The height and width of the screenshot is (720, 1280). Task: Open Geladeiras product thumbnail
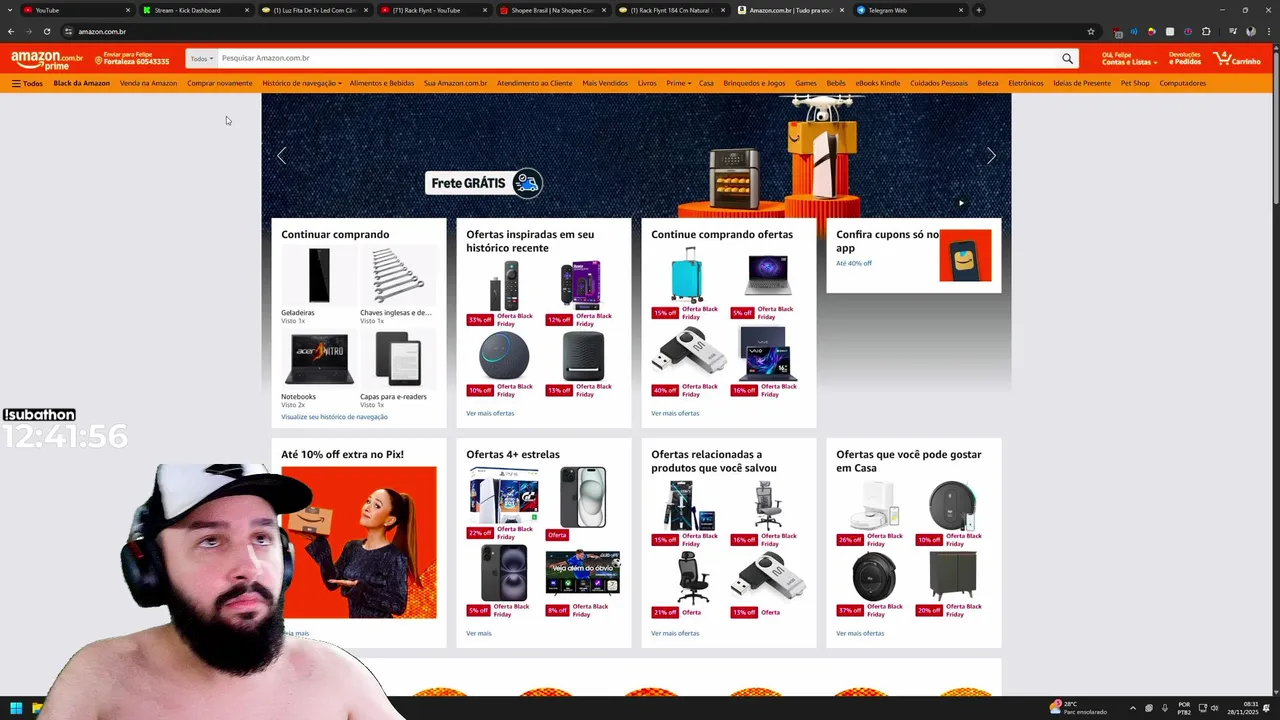(x=319, y=276)
